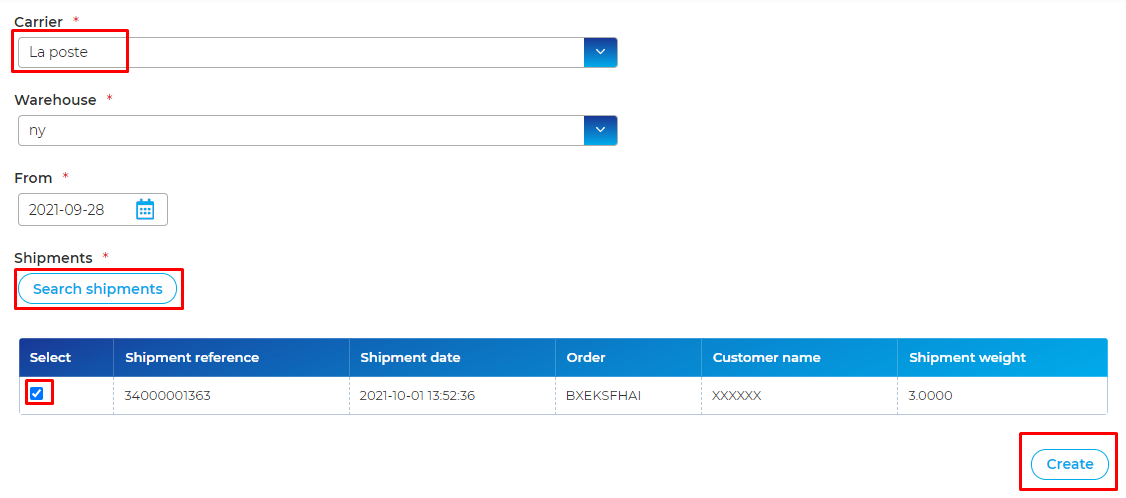Open the calendar picker icon in From field

(x=145, y=210)
